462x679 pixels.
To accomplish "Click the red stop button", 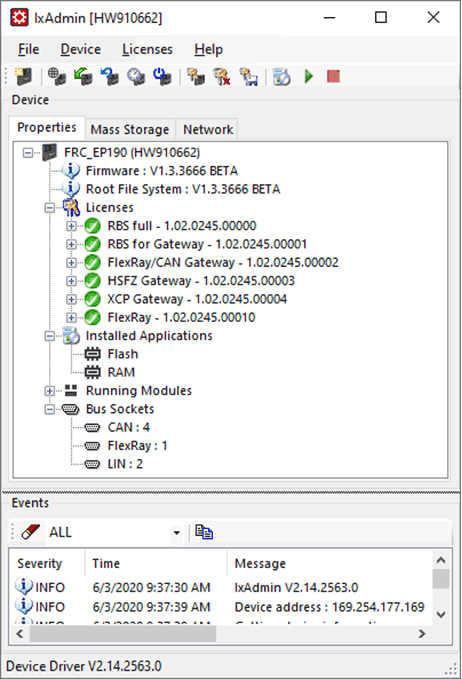I will [333, 77].
